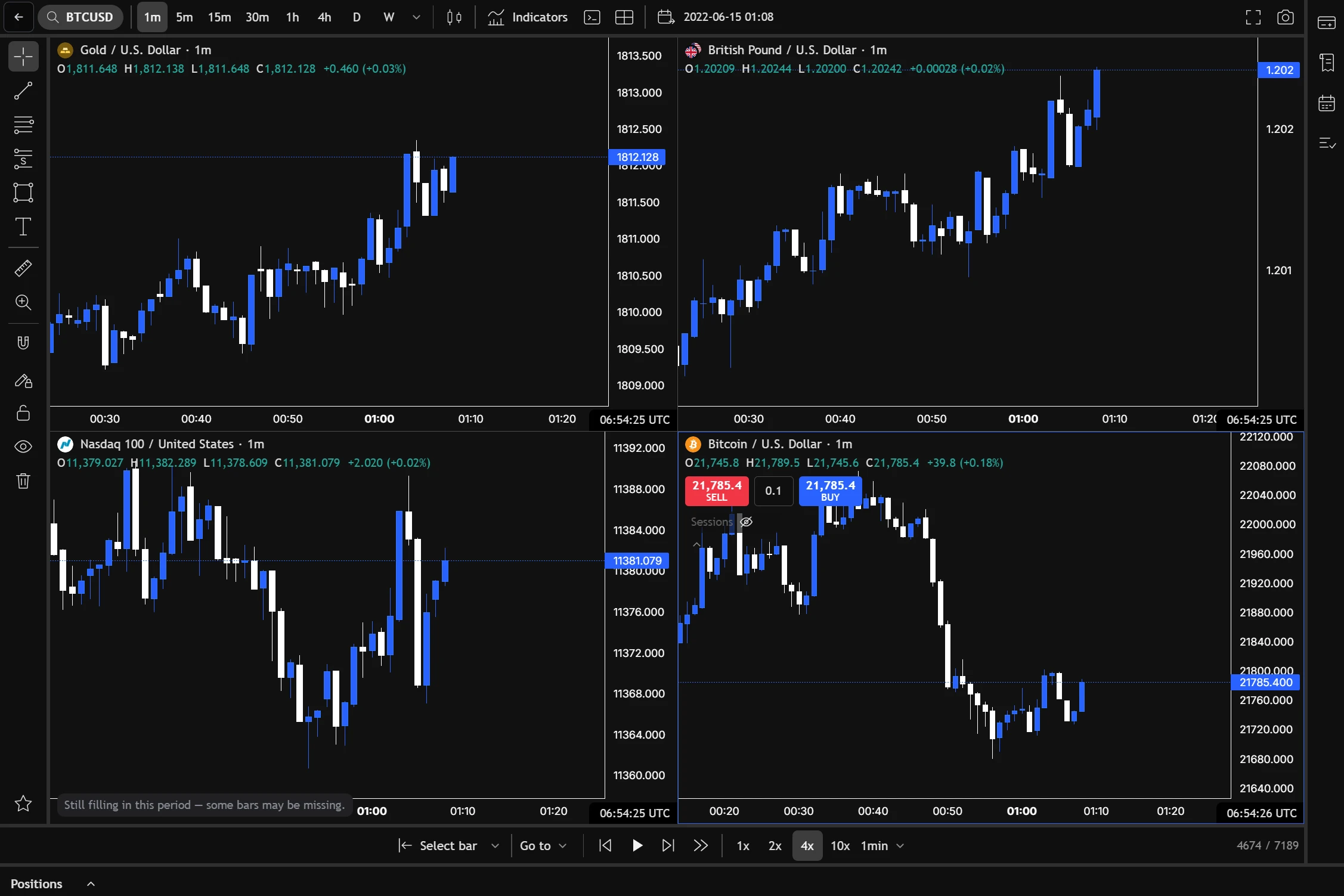
Task: Go back with the arrow button
Action: (18, 17)
